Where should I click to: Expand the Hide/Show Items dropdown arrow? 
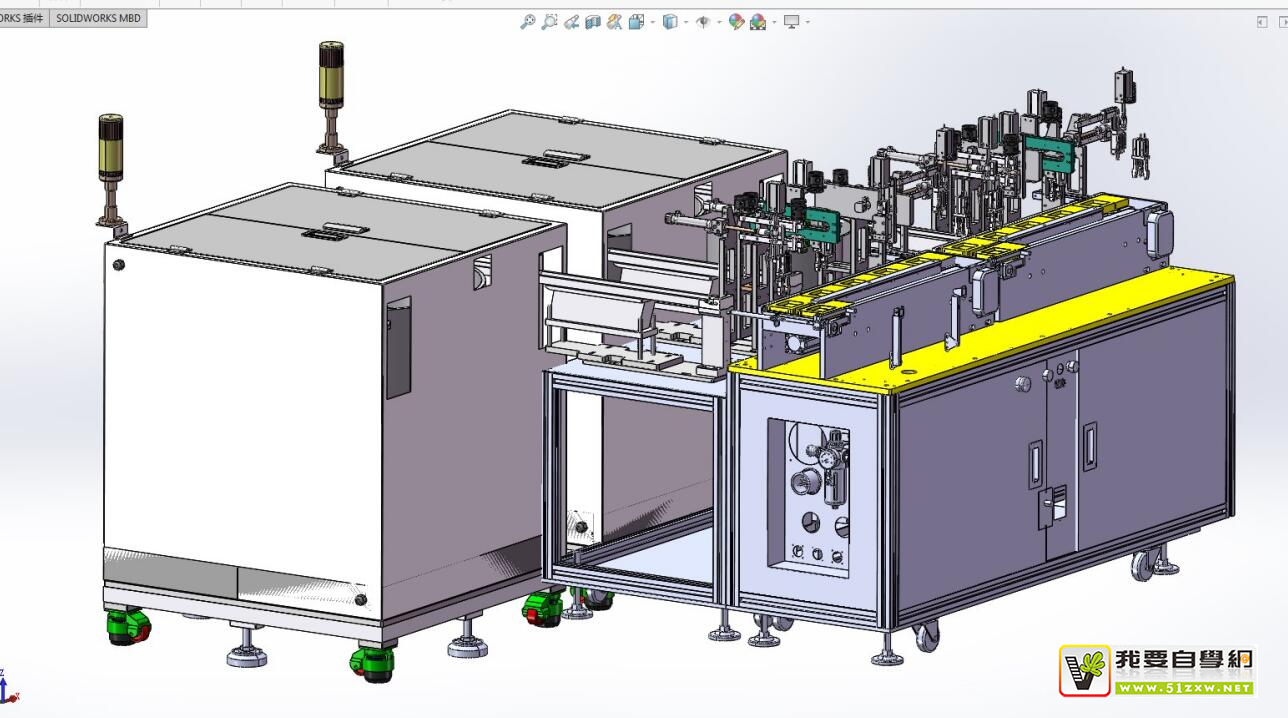[x=719, y=22]
